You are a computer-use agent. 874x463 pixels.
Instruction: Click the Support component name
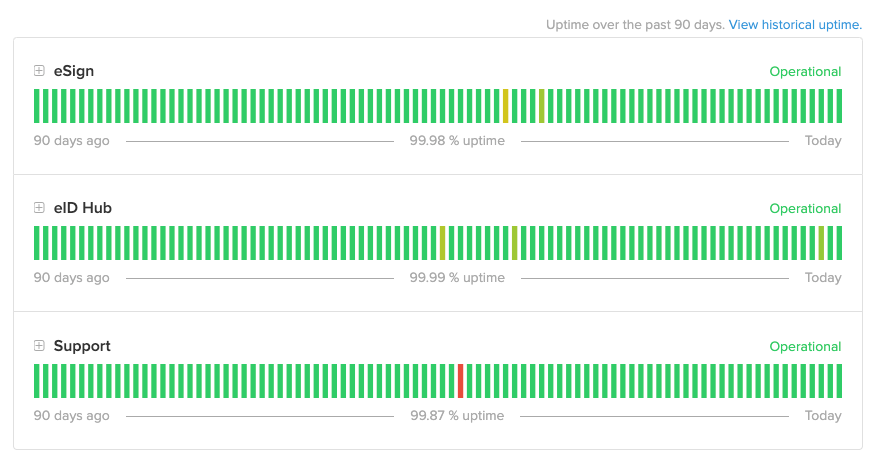coord(82,346)
